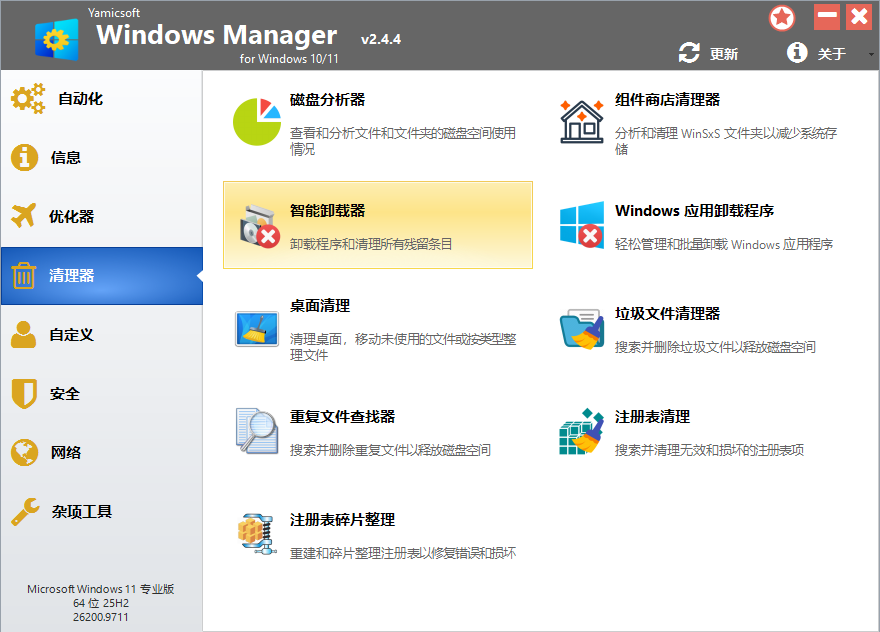Click description 搜索并删除重复文件以释放磁盘空间
The height and width of the screenshot is (632, 880).
pyautogui.click(x=390, y=450)
